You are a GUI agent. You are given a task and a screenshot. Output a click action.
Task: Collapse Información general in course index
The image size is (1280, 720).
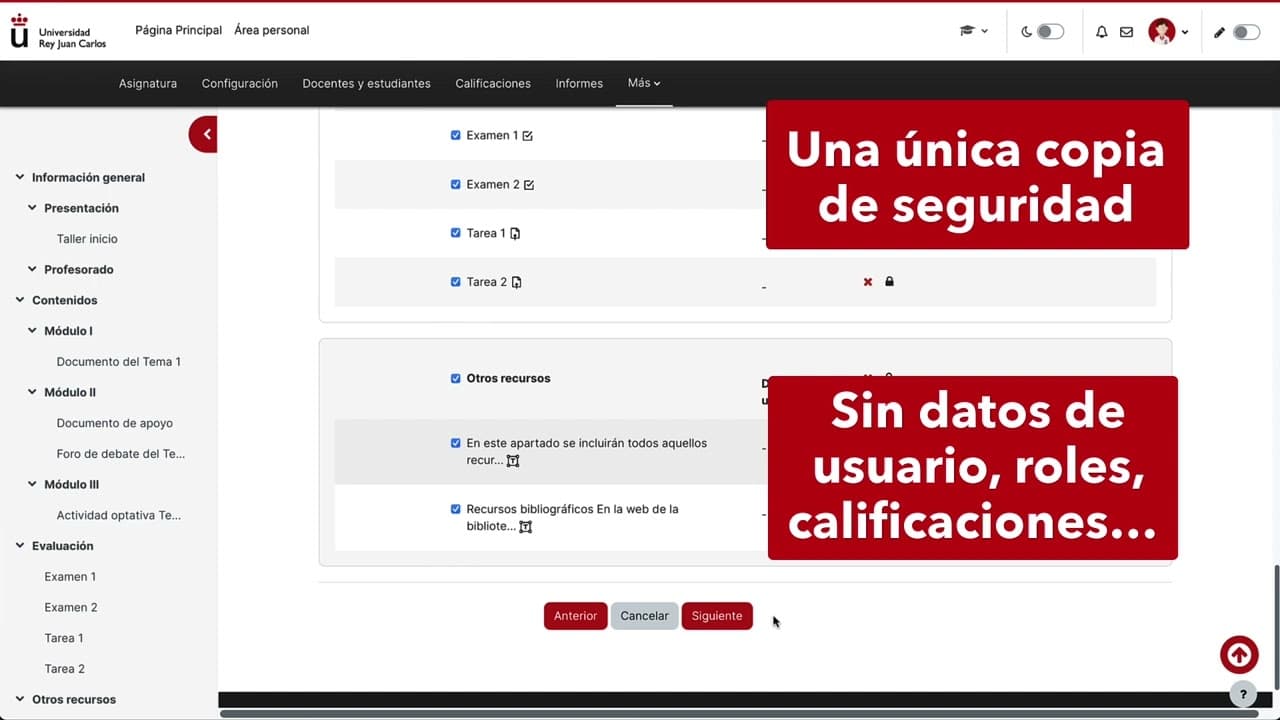(x=20, y=177)
